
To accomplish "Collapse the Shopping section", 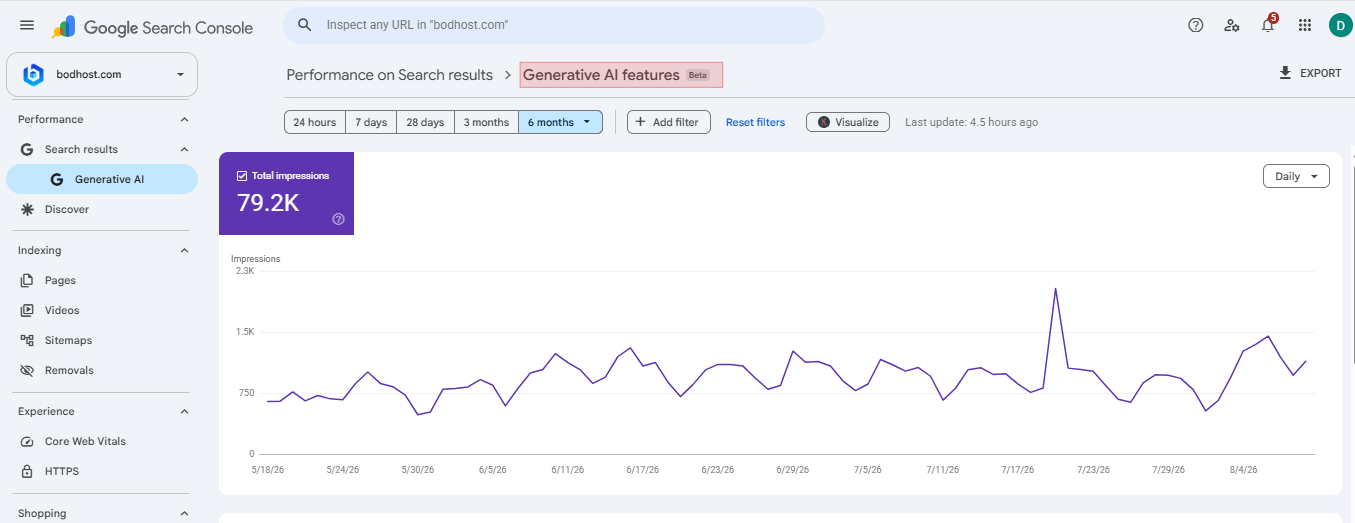I will (x=184, y=513).
